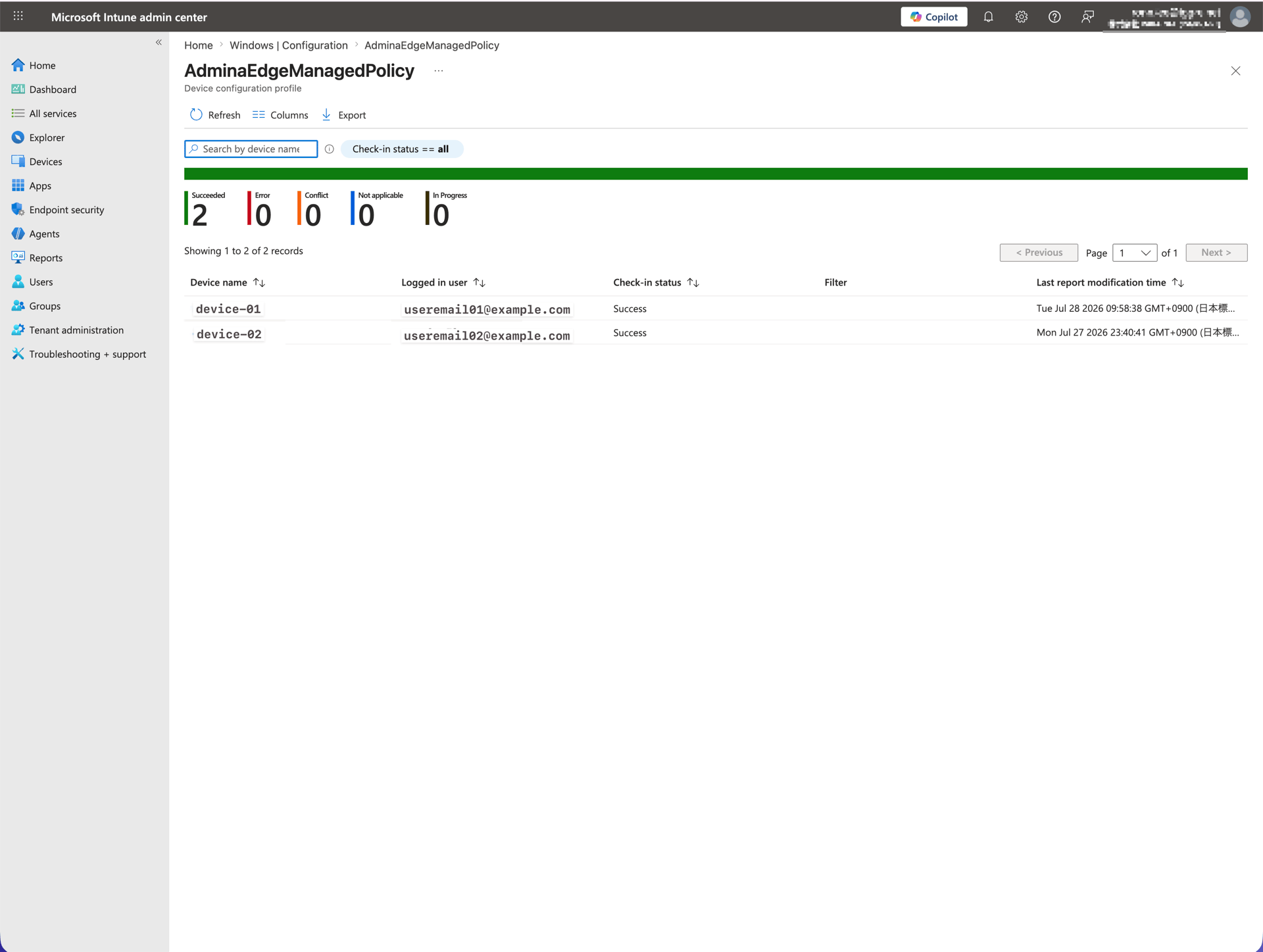This screenshot has width=1263, height=952.
Task: Click the Not applicable count tile
Action: pos(377,209)
